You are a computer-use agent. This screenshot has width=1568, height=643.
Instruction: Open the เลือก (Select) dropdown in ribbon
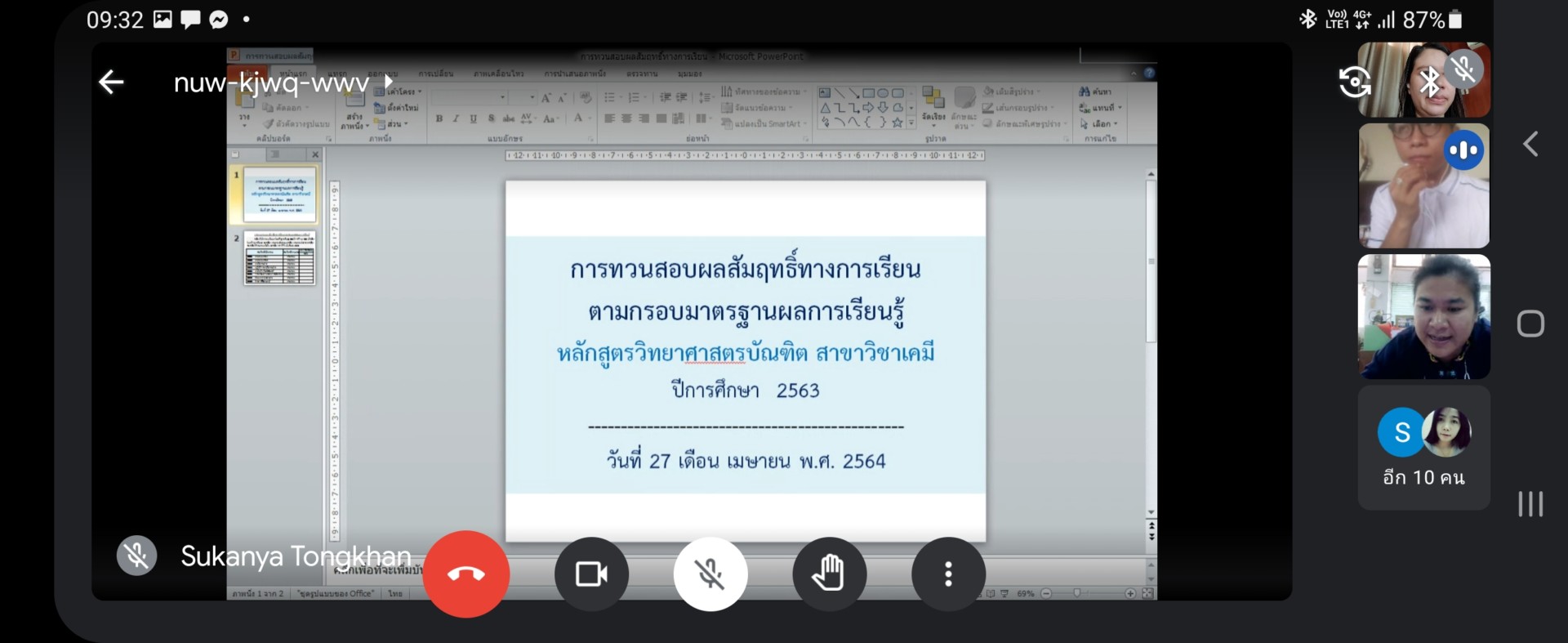pyautogui.click(x=1099, y=124)
